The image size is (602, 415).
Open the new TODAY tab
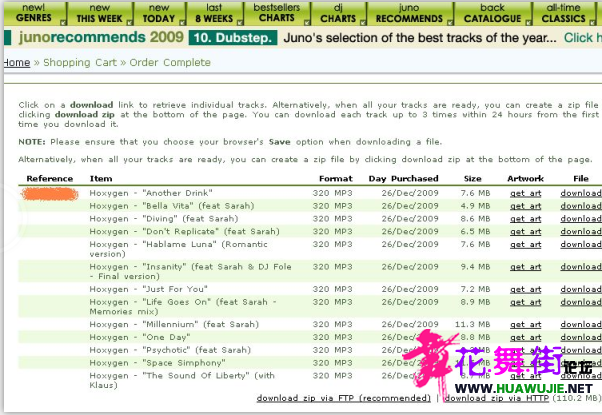159,13
